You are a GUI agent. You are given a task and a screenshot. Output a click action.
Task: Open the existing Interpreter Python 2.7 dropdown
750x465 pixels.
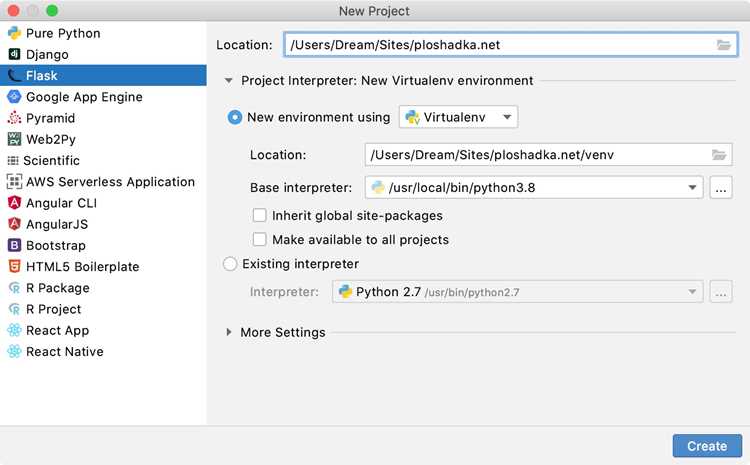518,292
